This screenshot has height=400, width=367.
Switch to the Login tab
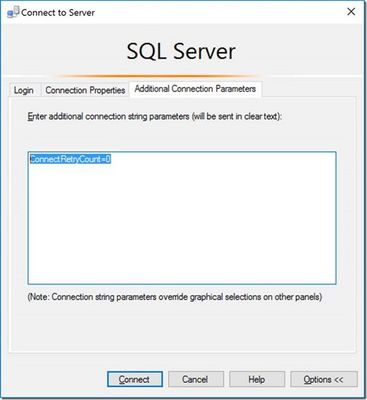click(24, 90)
